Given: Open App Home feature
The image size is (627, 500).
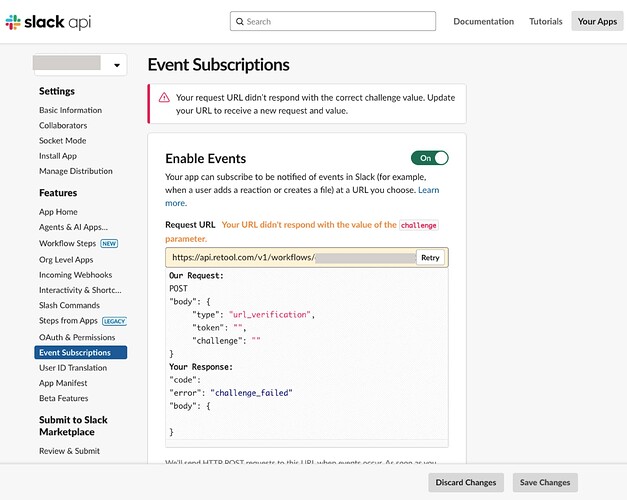Looking at the screenshot, I should point(58,212).
